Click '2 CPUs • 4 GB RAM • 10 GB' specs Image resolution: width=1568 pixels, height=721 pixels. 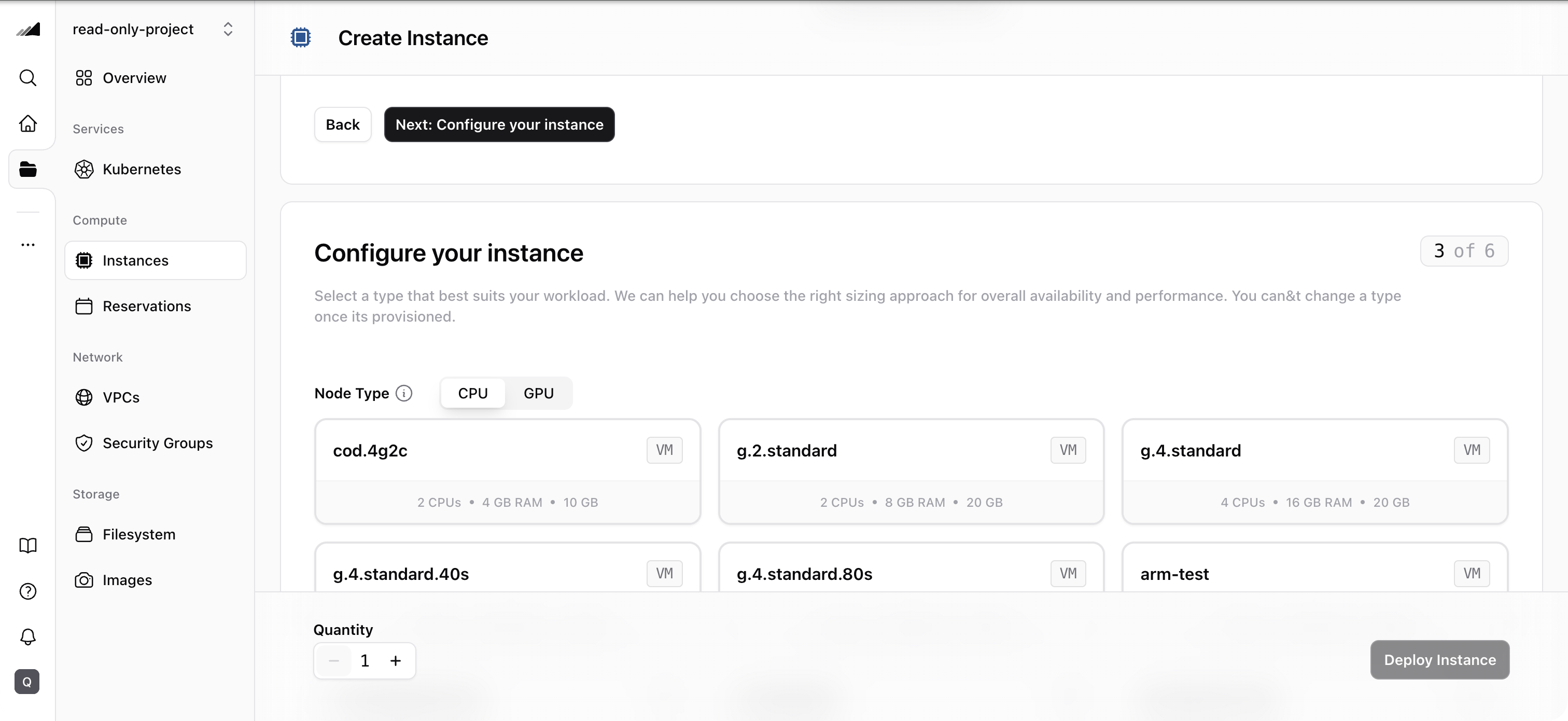click(508, 503)
